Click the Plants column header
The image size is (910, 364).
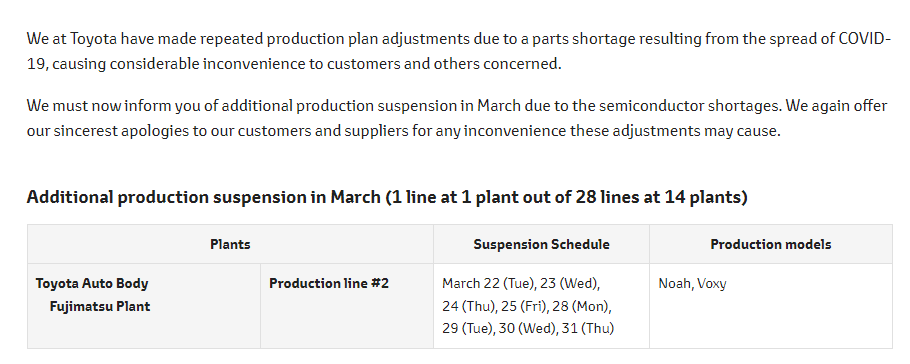point(230,244)
